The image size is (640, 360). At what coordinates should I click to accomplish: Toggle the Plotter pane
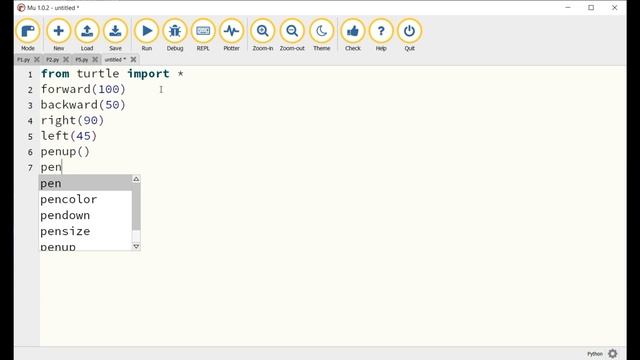[231, 35]
